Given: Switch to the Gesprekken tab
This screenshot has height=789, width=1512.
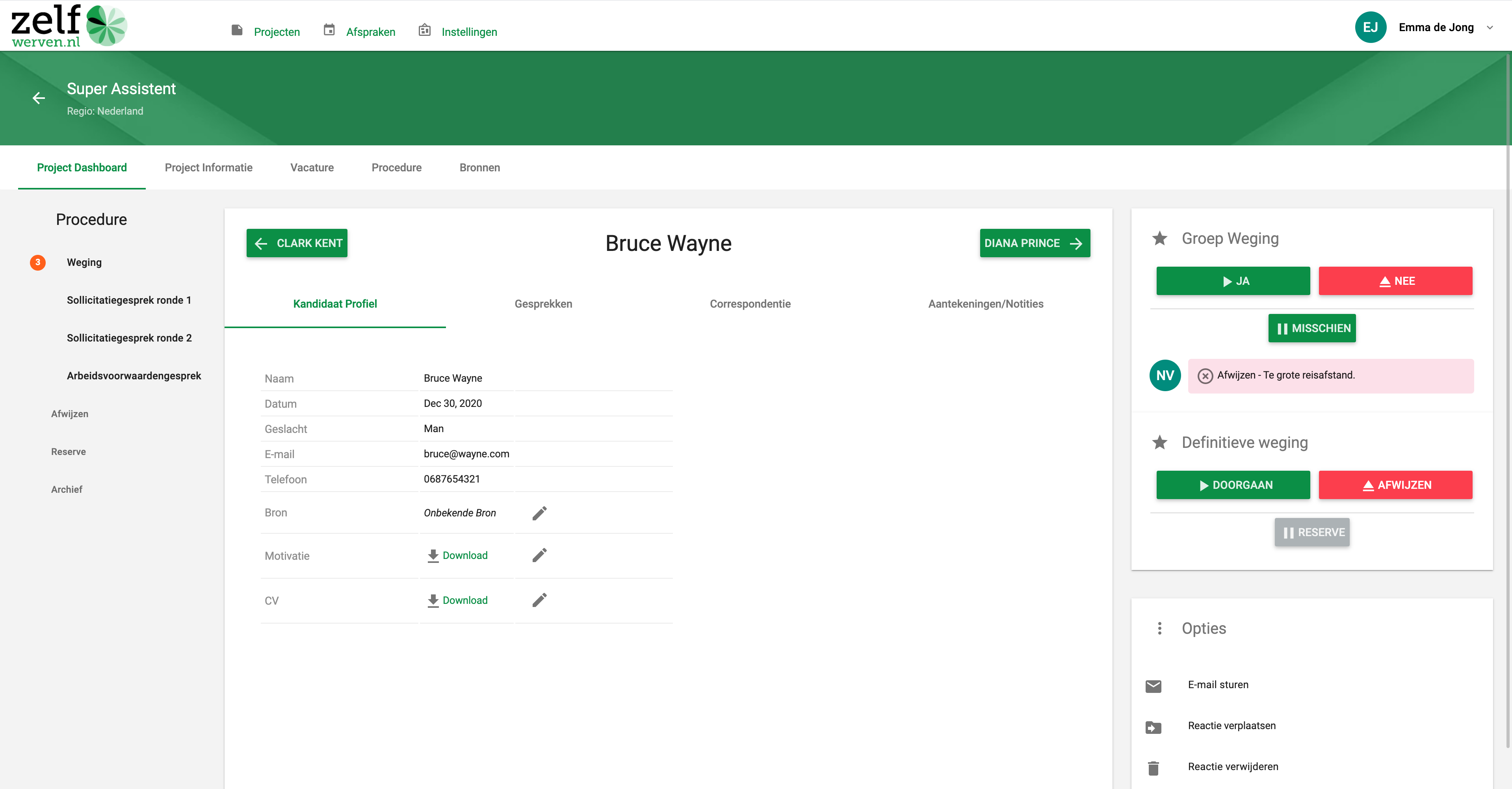Looking at the screenshot, I should [x=543, y=303].
